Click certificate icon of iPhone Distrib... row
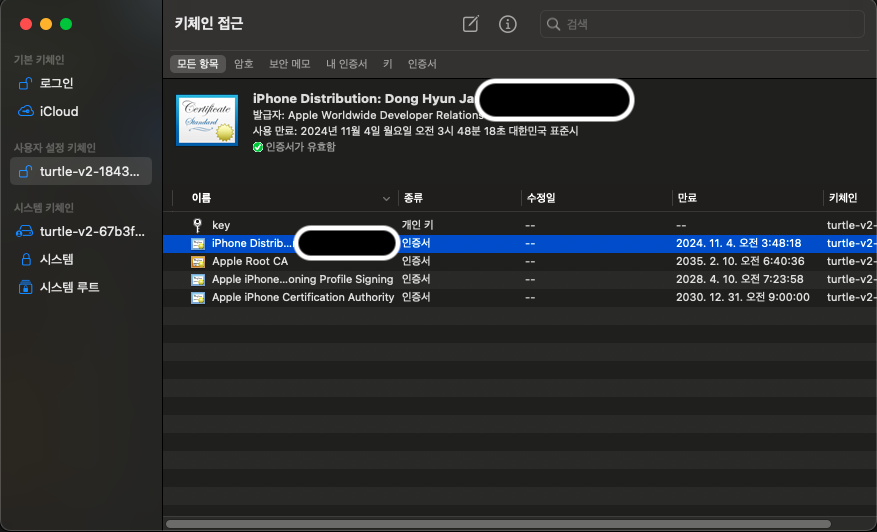 [x=198, y=243]
